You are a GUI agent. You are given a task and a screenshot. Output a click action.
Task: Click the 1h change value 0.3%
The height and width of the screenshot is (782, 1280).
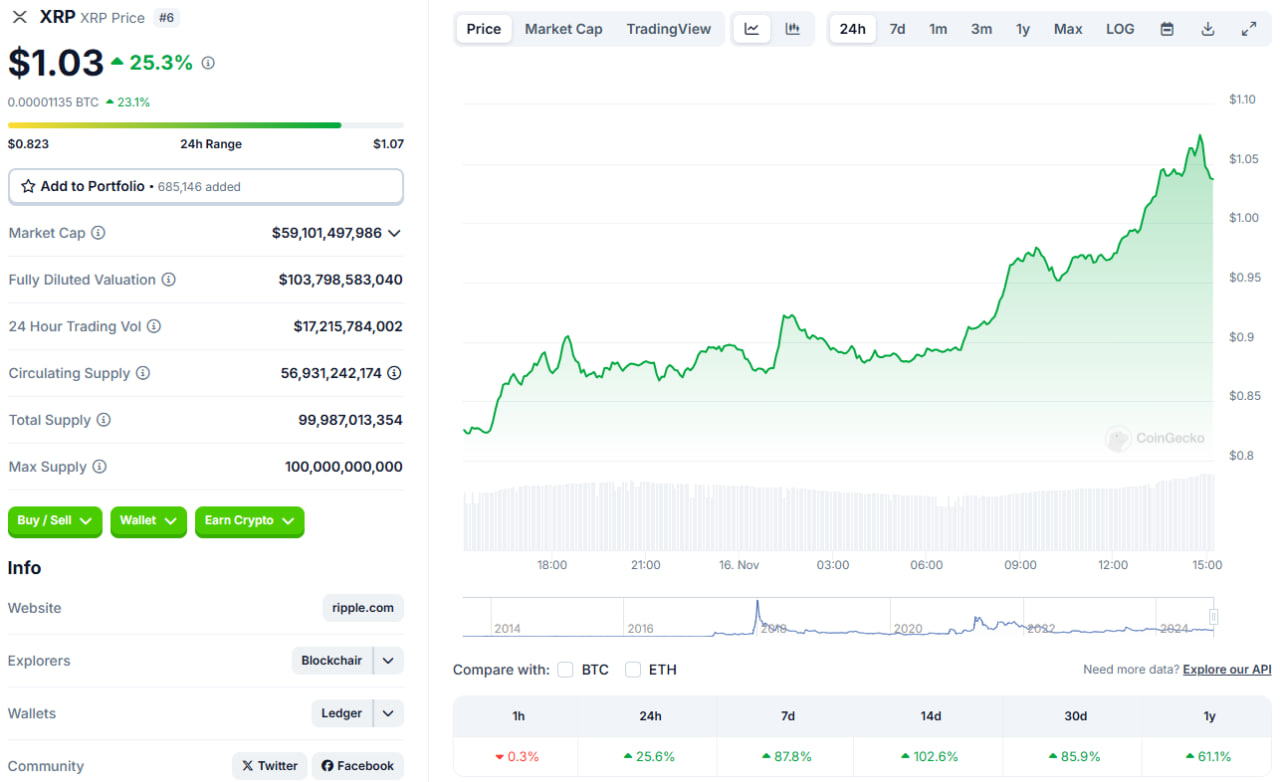point(517,757)
